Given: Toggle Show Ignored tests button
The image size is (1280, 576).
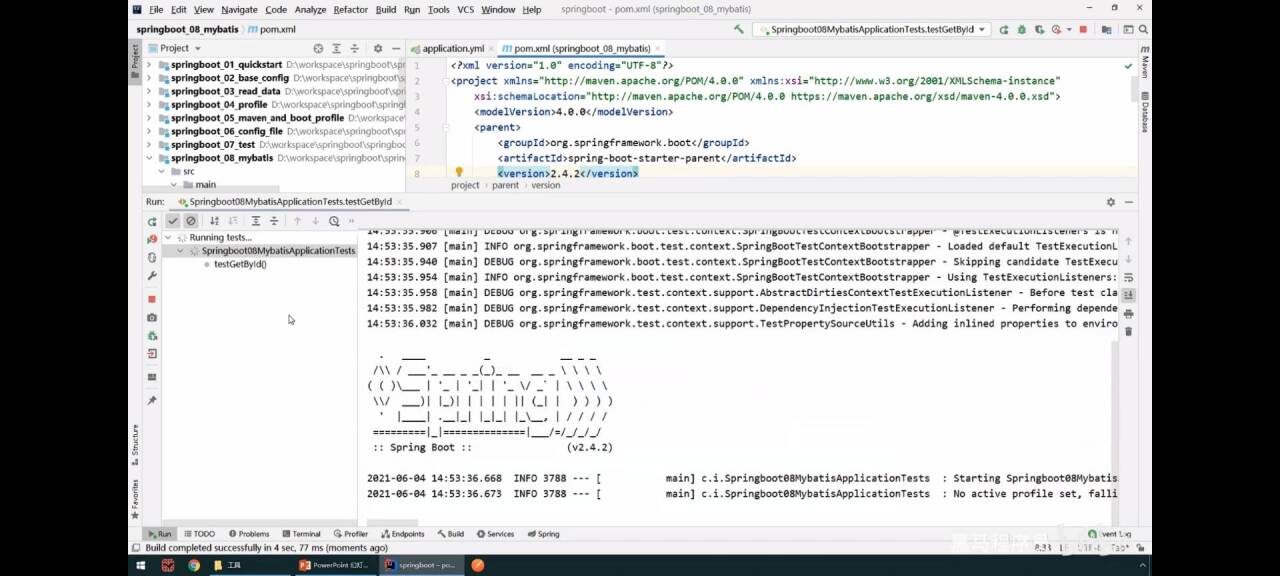Looking at the screenshot, I should coord(191,221).
